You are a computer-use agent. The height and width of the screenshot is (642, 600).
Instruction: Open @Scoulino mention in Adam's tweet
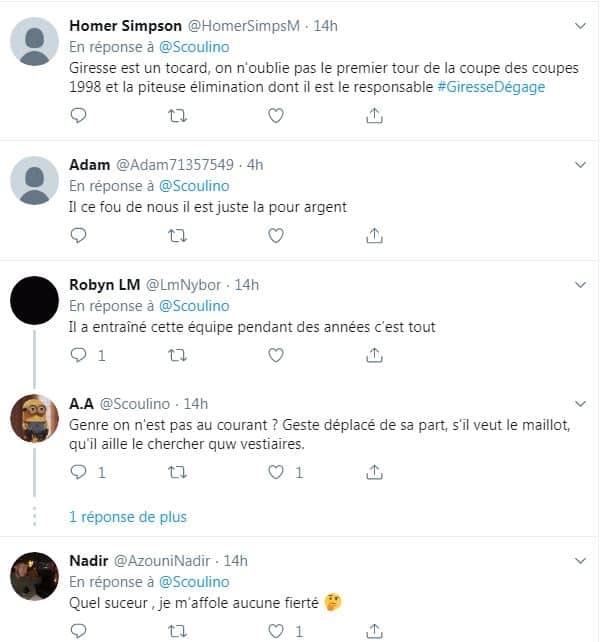tap(194, 186)
